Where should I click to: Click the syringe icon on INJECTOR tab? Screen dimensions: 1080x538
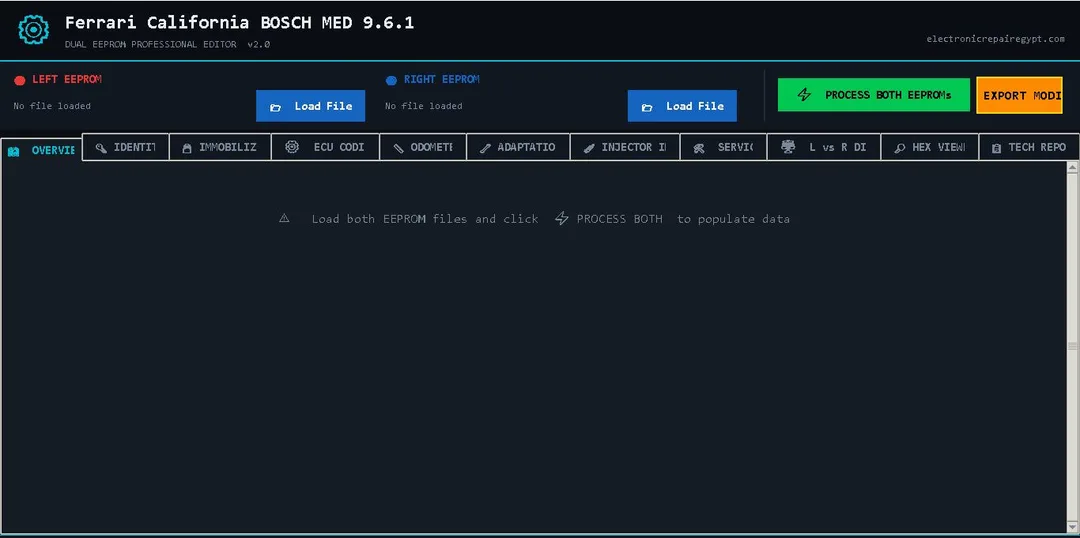[589, 148]
